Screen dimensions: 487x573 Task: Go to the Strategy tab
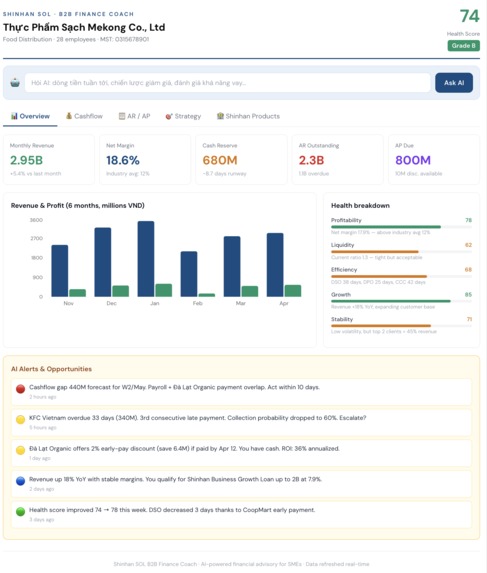click(x=183, y=116)
